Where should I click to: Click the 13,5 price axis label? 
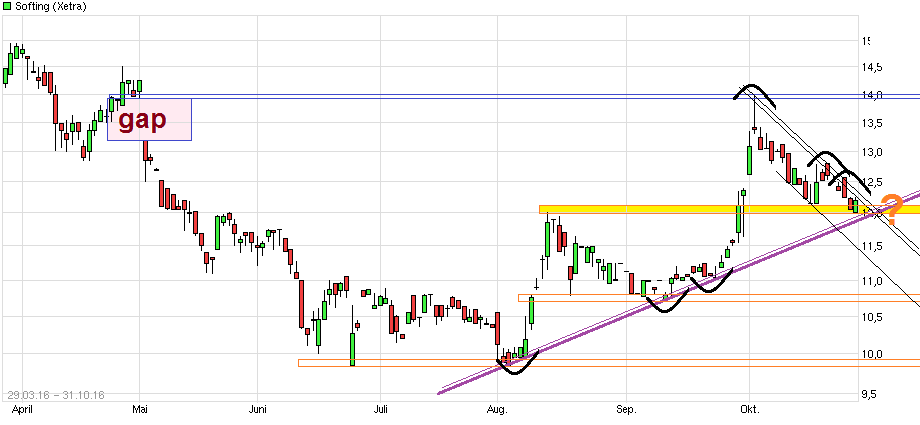[872, 123]
